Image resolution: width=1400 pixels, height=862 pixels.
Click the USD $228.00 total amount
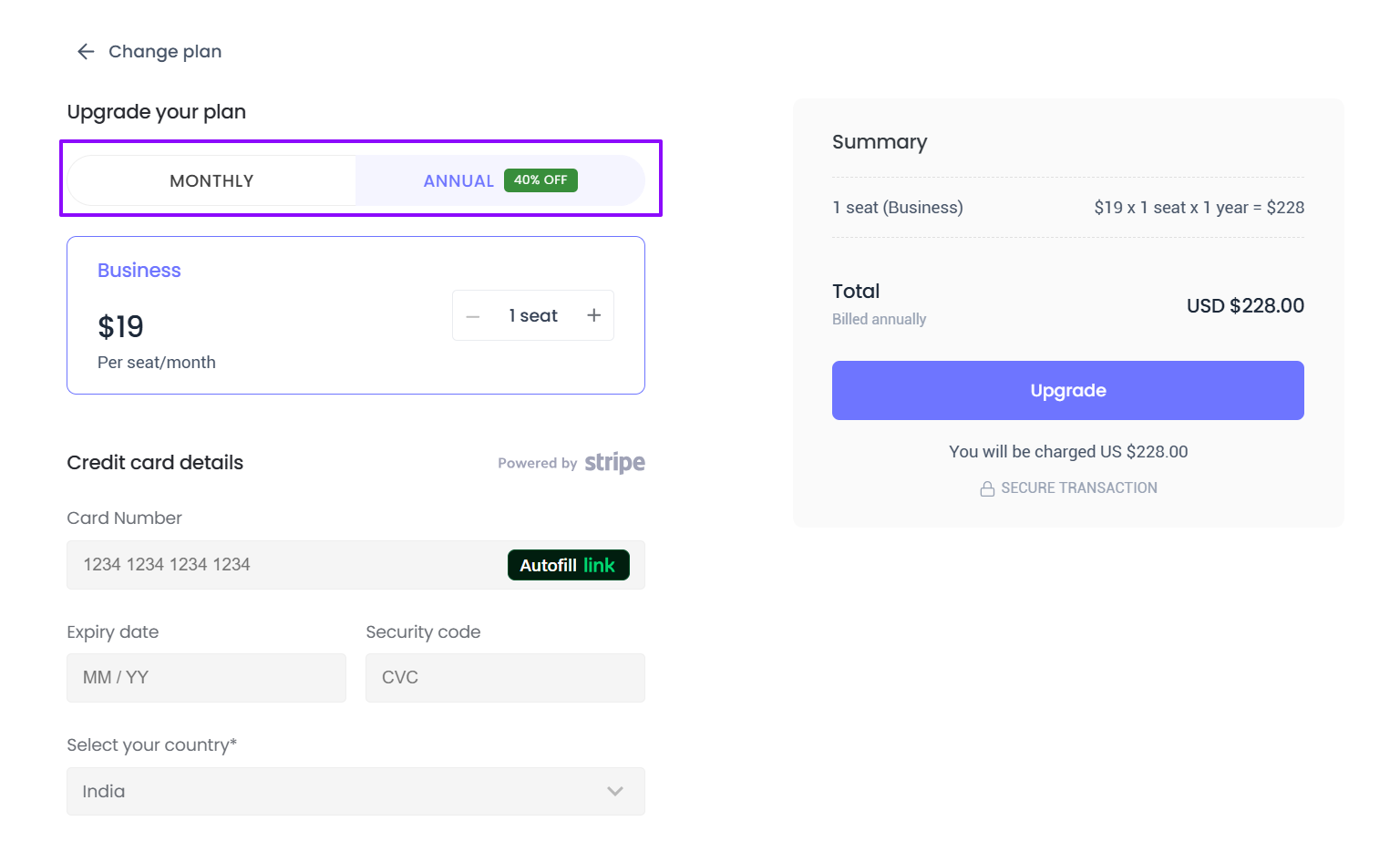[x=1245, y=306]
